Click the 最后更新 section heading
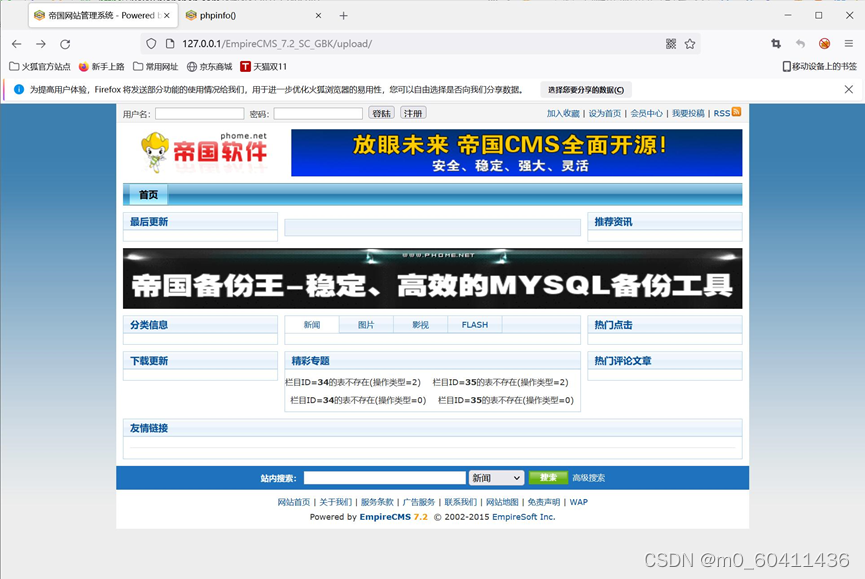865x579 pixels. [x=149, y=222]
